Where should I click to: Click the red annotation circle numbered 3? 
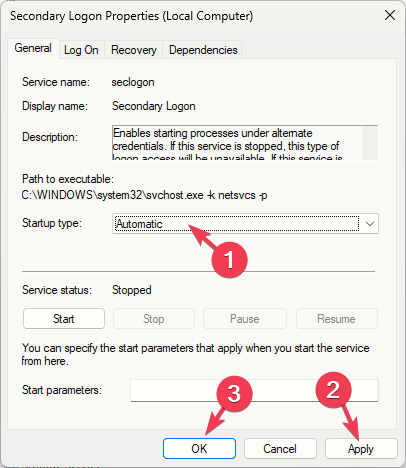click(x=234, y=394)
